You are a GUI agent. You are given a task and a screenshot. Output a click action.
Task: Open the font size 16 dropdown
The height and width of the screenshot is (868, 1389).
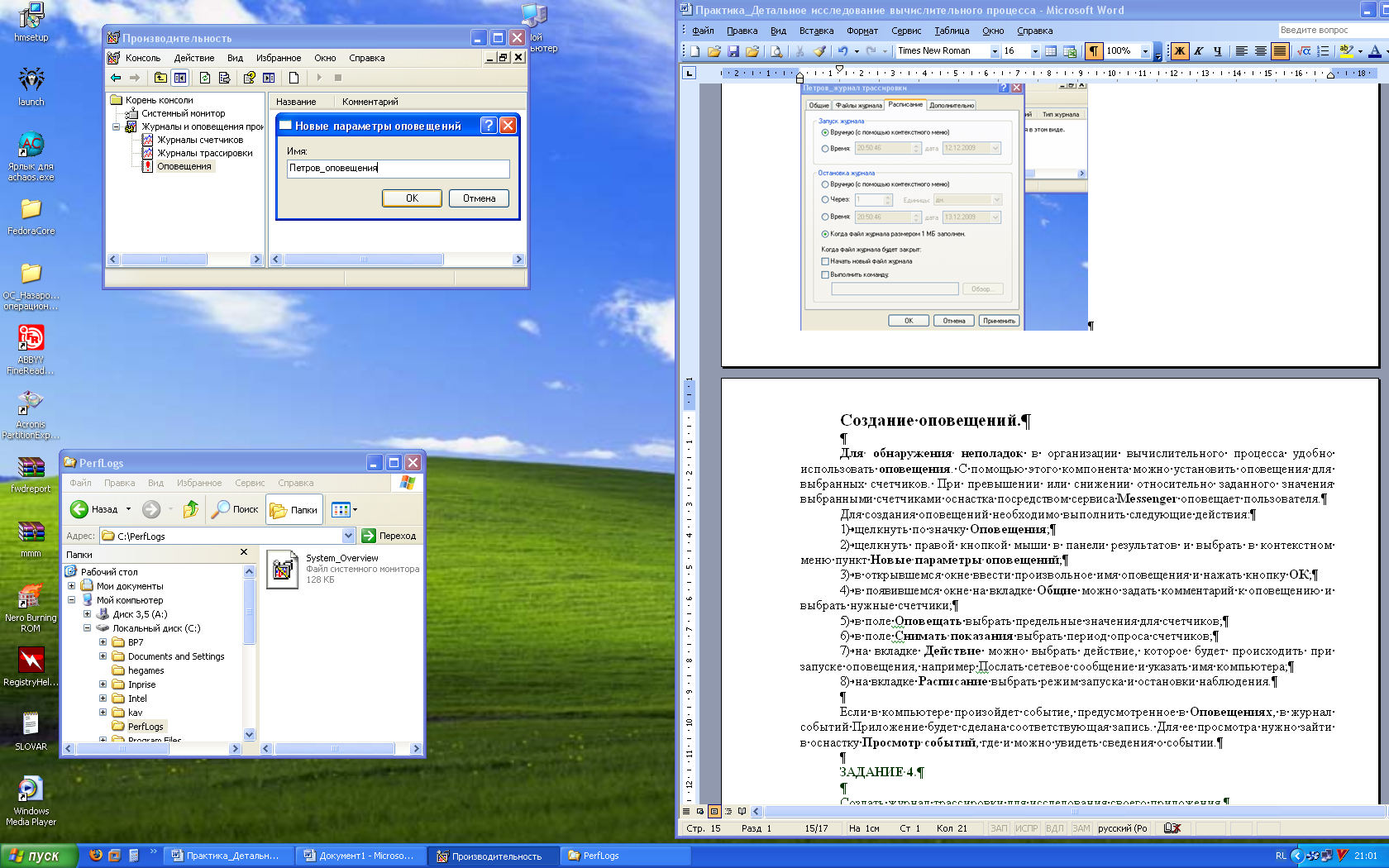1035,51
